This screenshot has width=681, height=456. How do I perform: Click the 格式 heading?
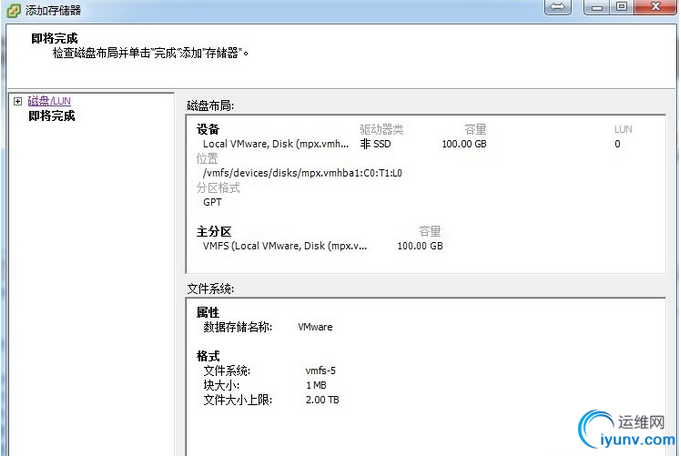click(208, 356)
